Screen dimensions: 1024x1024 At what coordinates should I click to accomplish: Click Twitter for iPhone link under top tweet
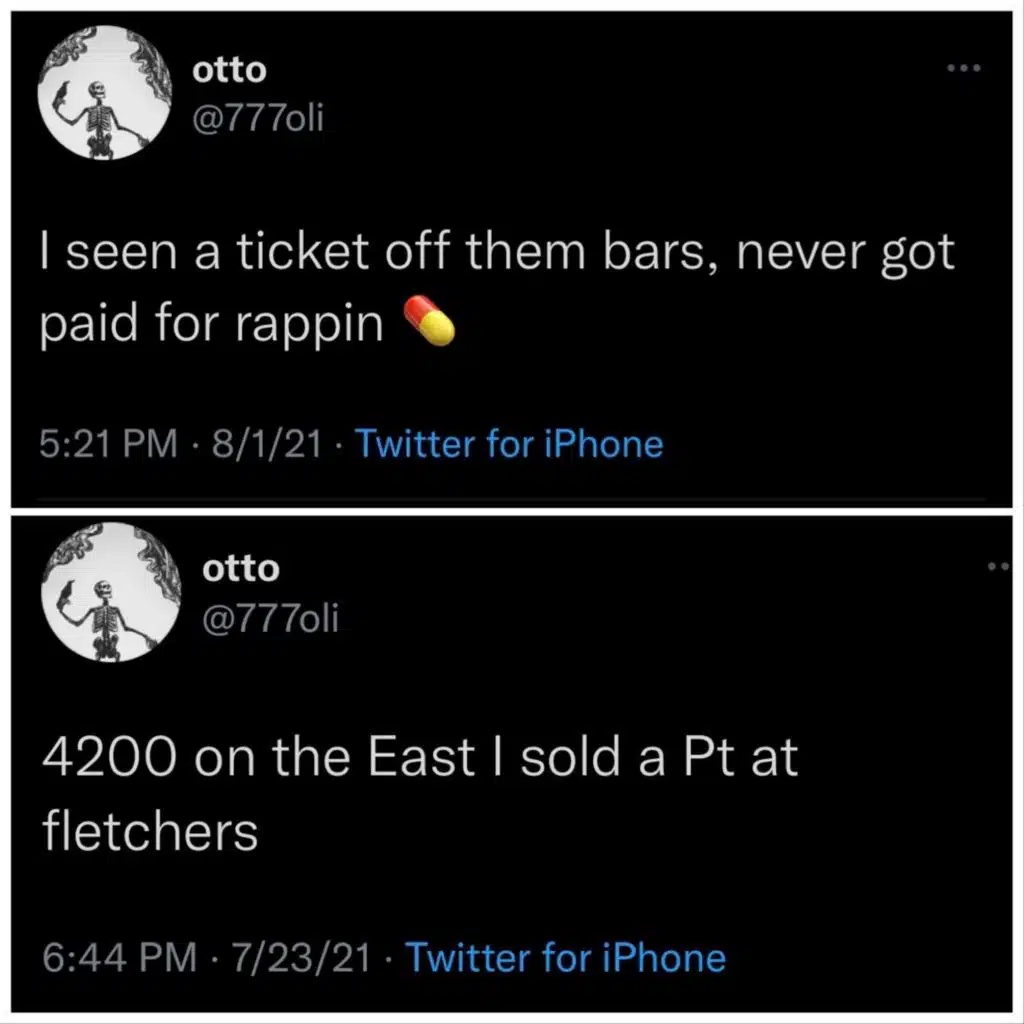[509, 443]
